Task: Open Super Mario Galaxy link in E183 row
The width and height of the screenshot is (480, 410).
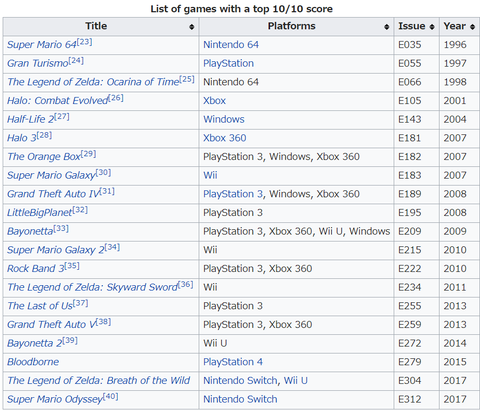Action: [51, 175]
